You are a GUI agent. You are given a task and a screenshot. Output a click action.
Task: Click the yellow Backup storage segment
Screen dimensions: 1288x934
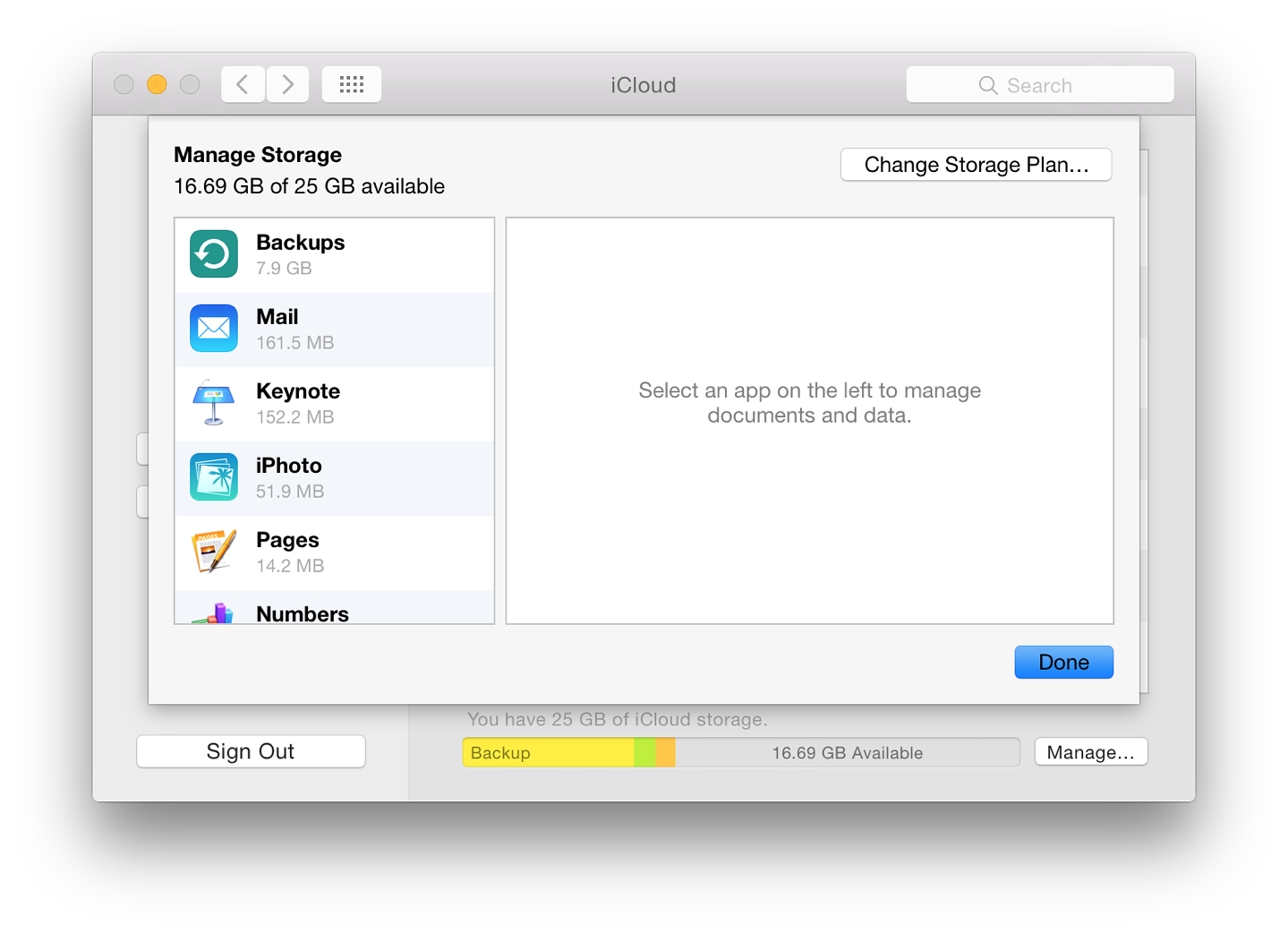click(549, 752)
